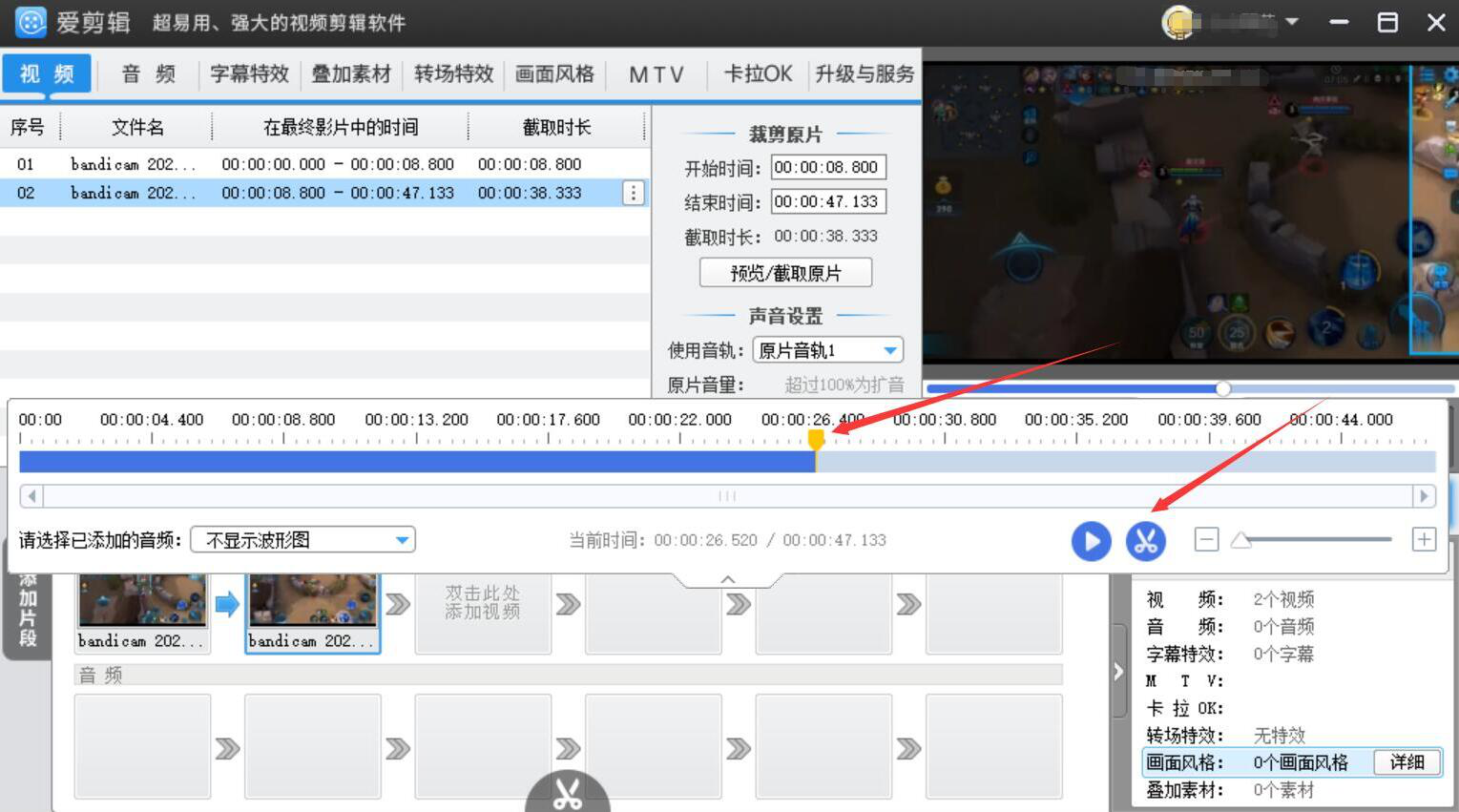Screen dimensions: 1459x812
Task: Click the 爱剪辑 app logo icon
Action: coord(31,21)
